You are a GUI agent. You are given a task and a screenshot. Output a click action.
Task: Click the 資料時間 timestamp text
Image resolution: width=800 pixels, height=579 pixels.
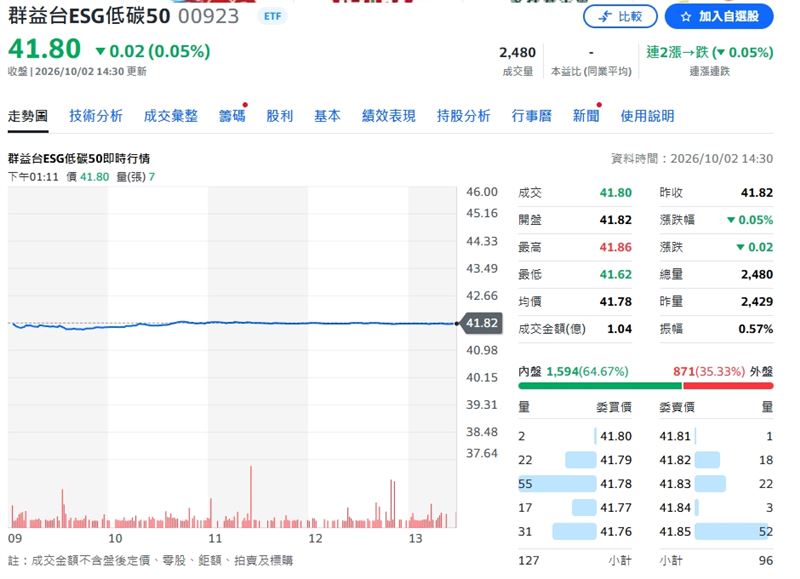[x=692, y=159]
